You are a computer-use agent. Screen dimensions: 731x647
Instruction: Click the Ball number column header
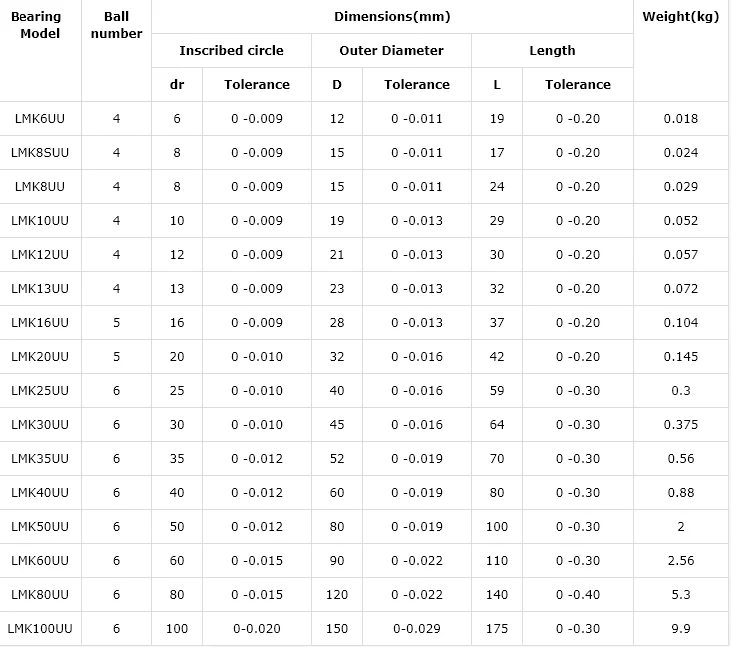(x=116, y=25)
